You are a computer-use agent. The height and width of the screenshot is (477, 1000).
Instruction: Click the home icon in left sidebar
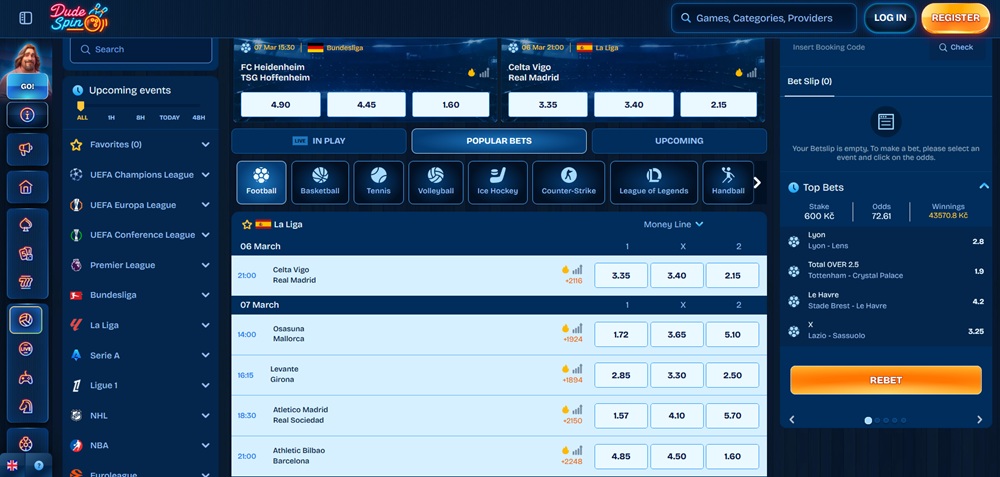point(26,187)
